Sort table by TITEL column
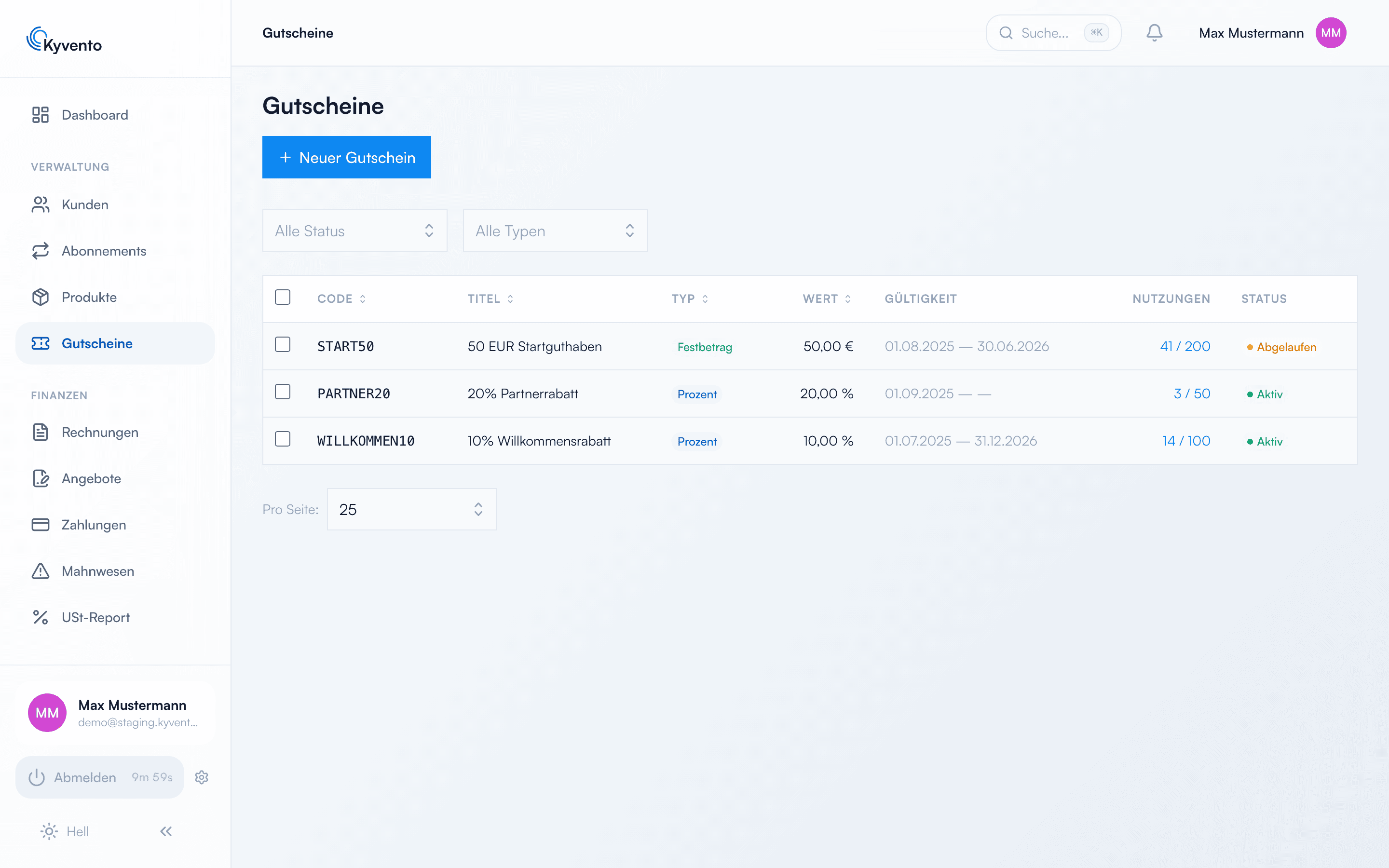Image resolution: width=1389 pixels, height=868 pixels. click(x=490, y=298)
